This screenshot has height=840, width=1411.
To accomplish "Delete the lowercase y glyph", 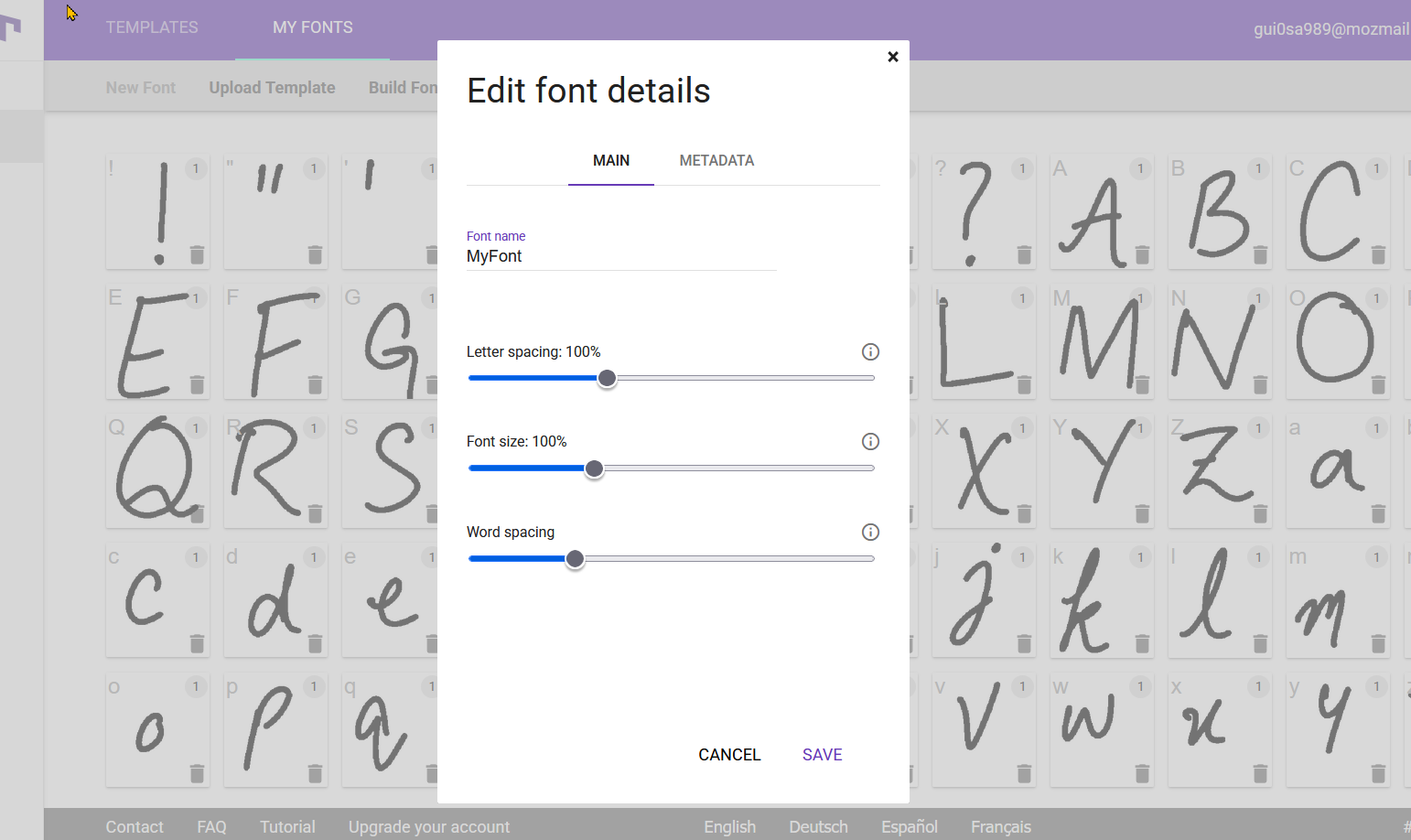I will 1378,774.
